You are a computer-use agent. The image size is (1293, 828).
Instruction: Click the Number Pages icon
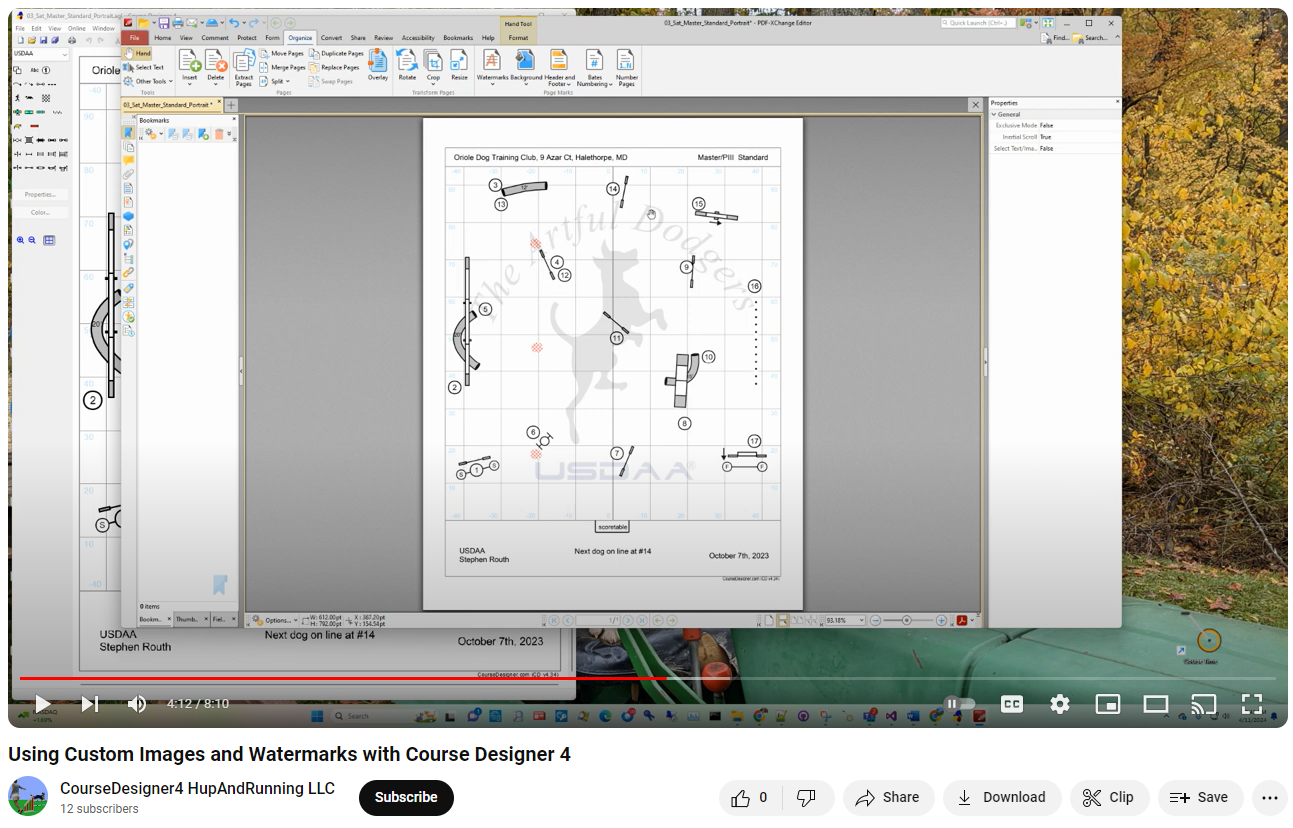[x=626, y=66]
